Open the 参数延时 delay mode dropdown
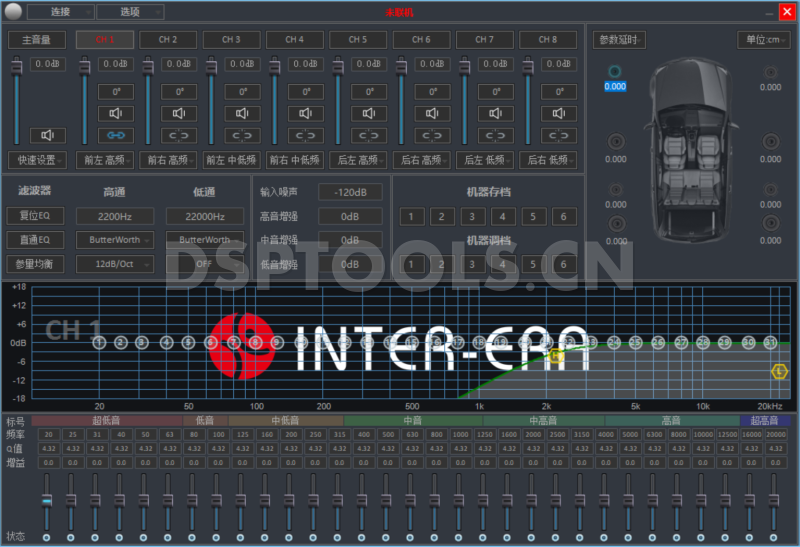 tap(619, 40)
